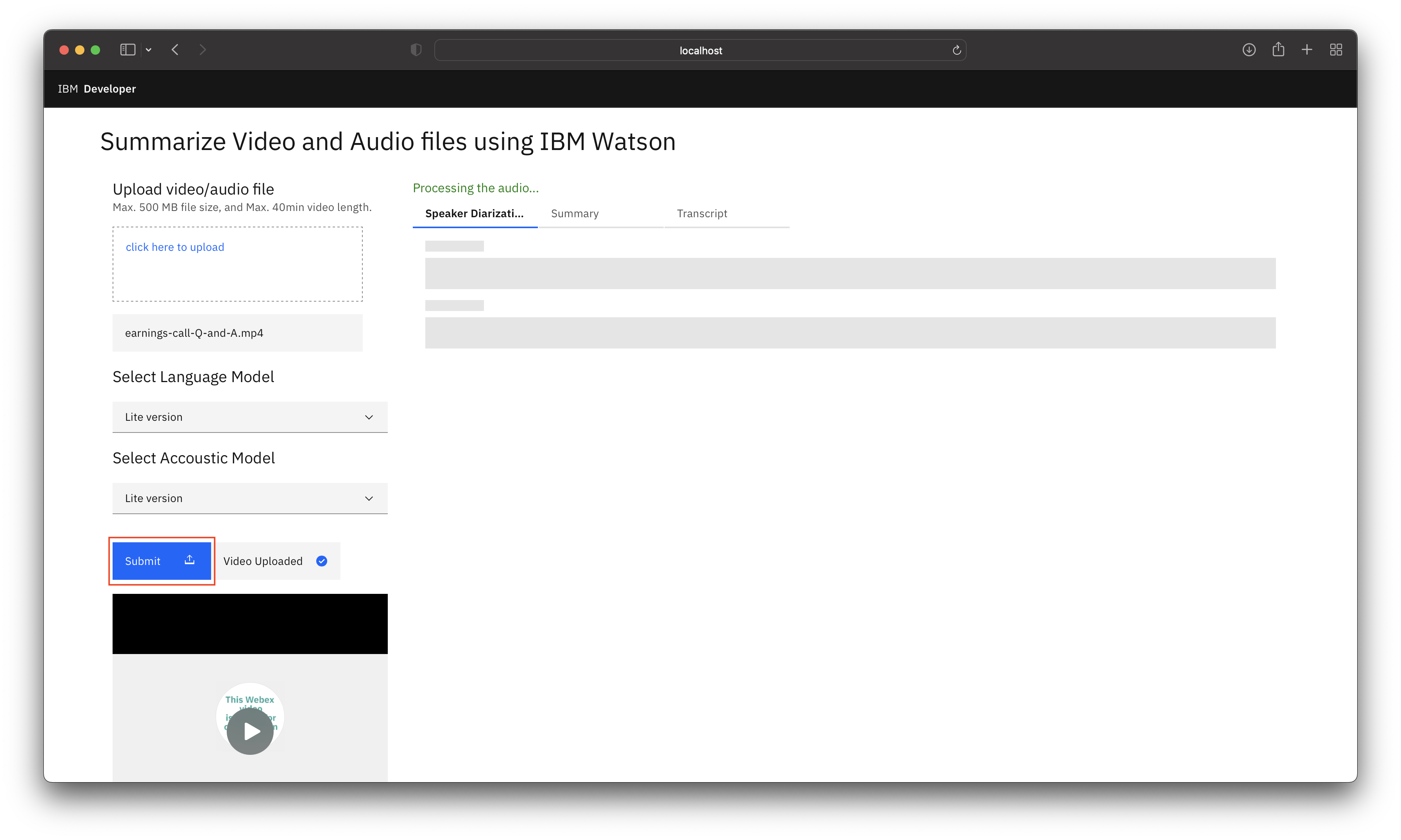Go back with the browser back arrow
Screen dimensions: 1401x840
point(175,50)
